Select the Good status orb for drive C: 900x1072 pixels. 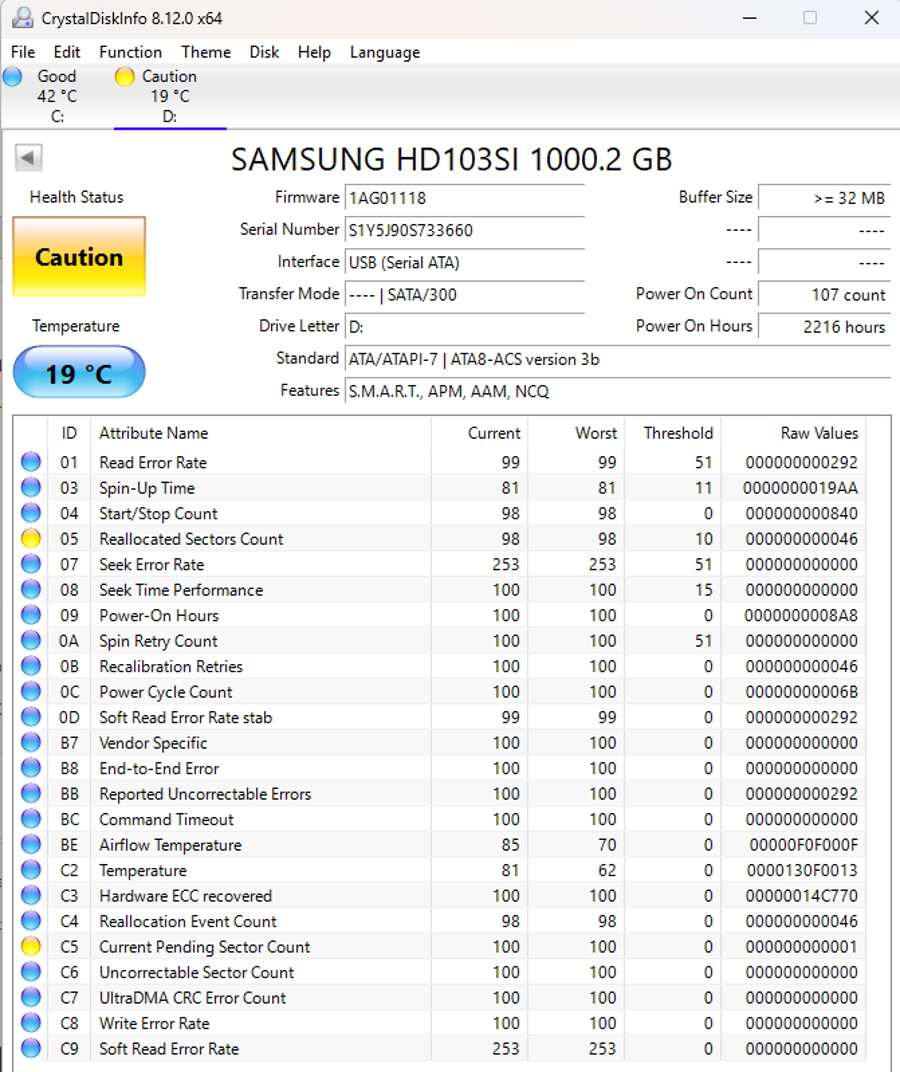[13, 77]
